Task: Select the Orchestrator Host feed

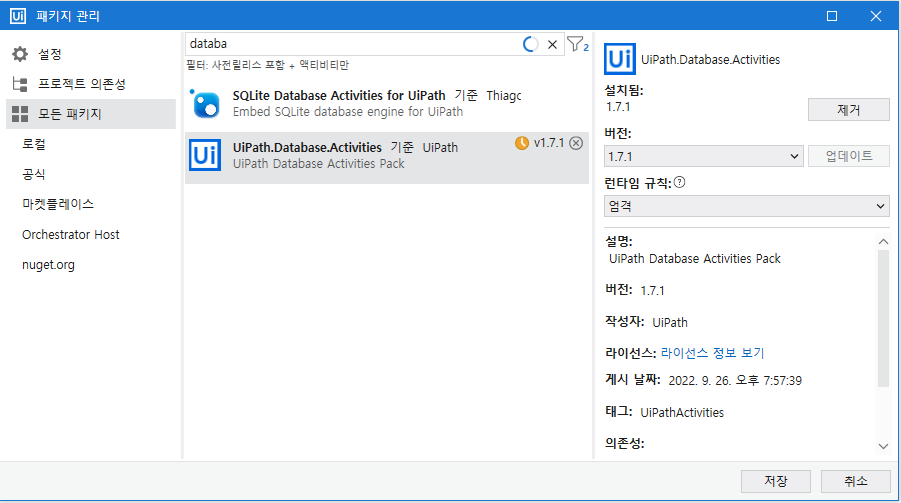Action: 71,235
